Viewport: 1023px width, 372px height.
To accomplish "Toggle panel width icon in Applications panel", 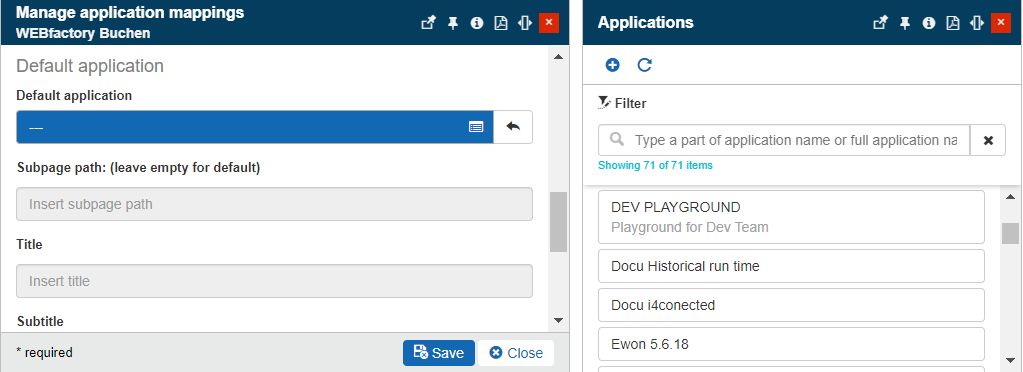I will (977, 23).
